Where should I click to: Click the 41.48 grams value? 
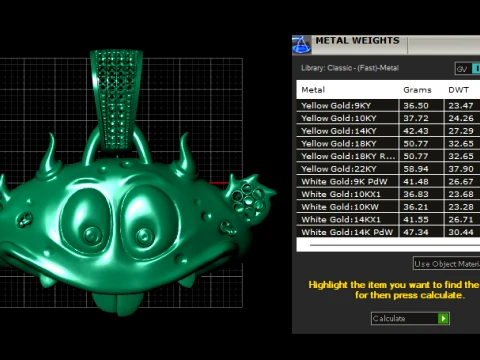tap(416, 182)
